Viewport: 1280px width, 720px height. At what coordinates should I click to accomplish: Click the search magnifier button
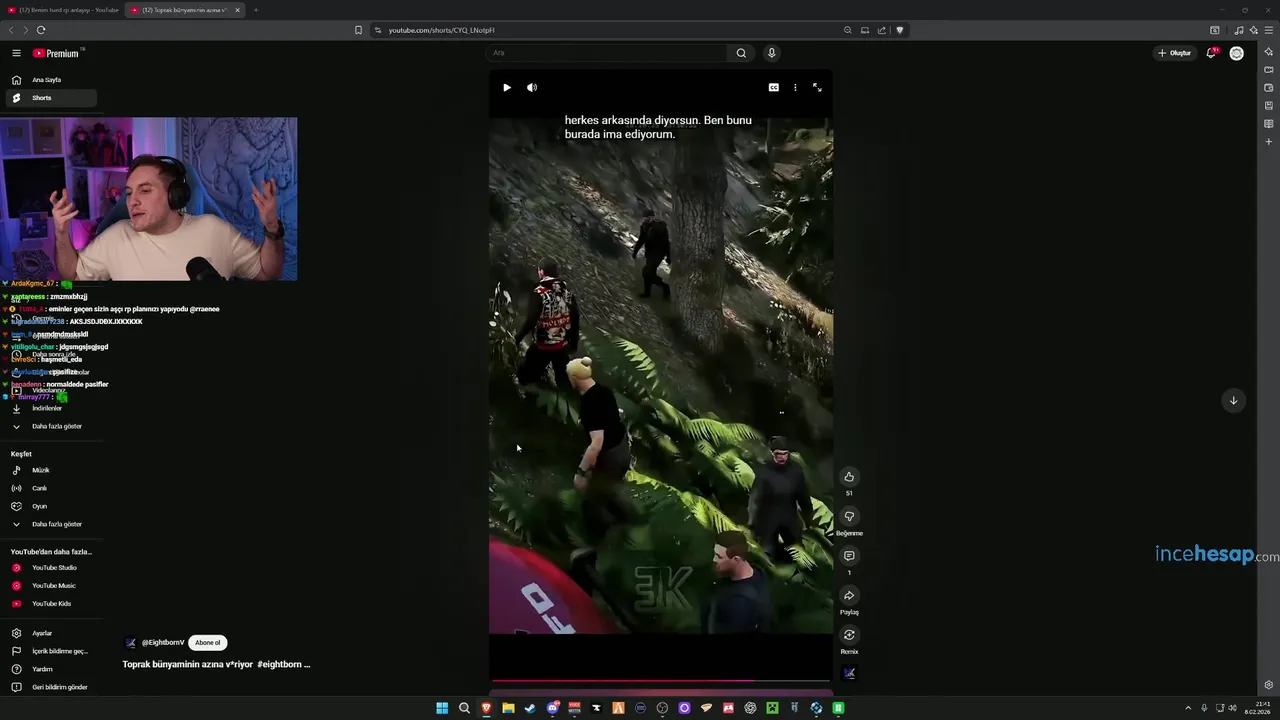(741, 53)
